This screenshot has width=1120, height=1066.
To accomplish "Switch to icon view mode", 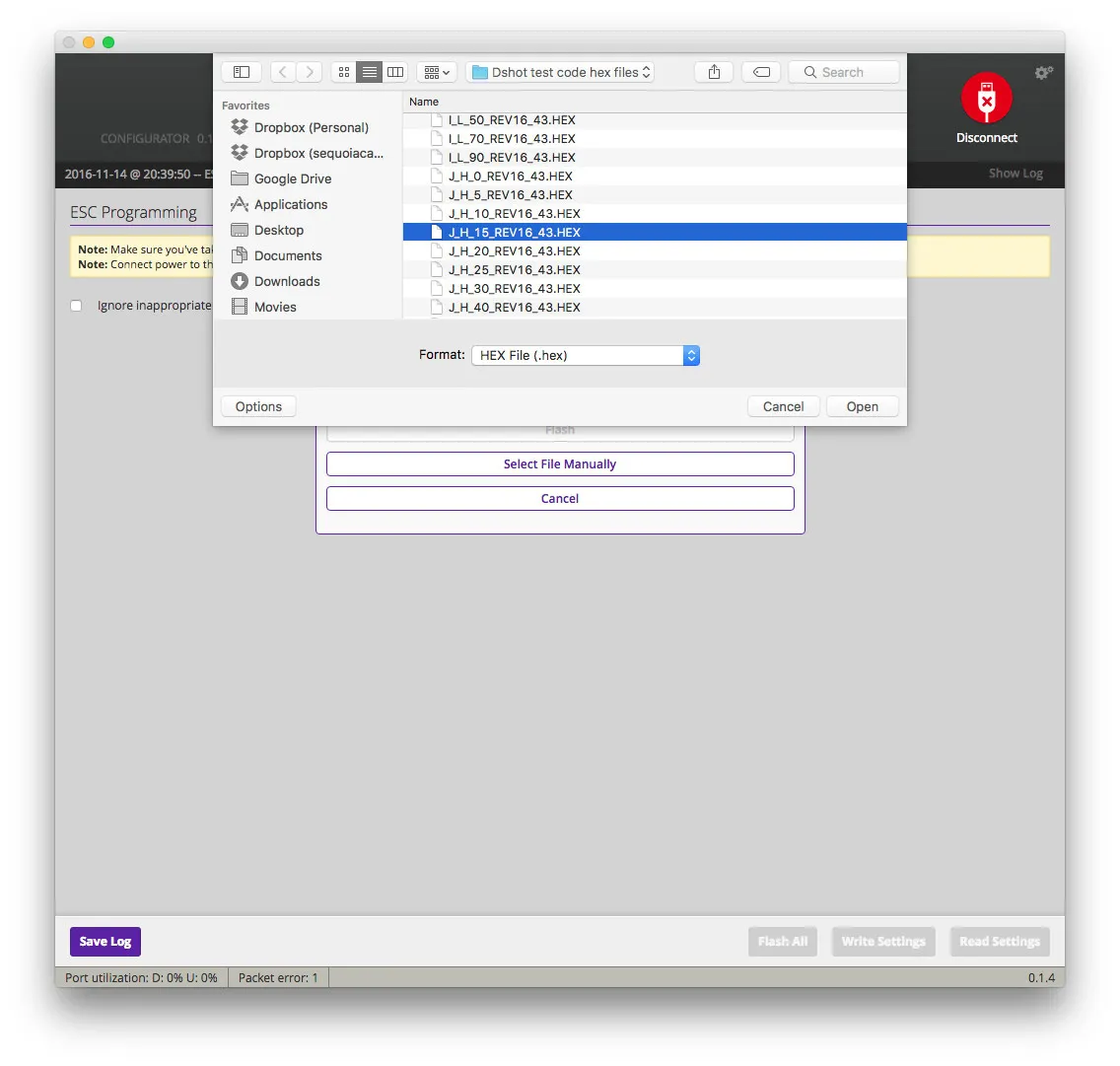I will [344, 72].
